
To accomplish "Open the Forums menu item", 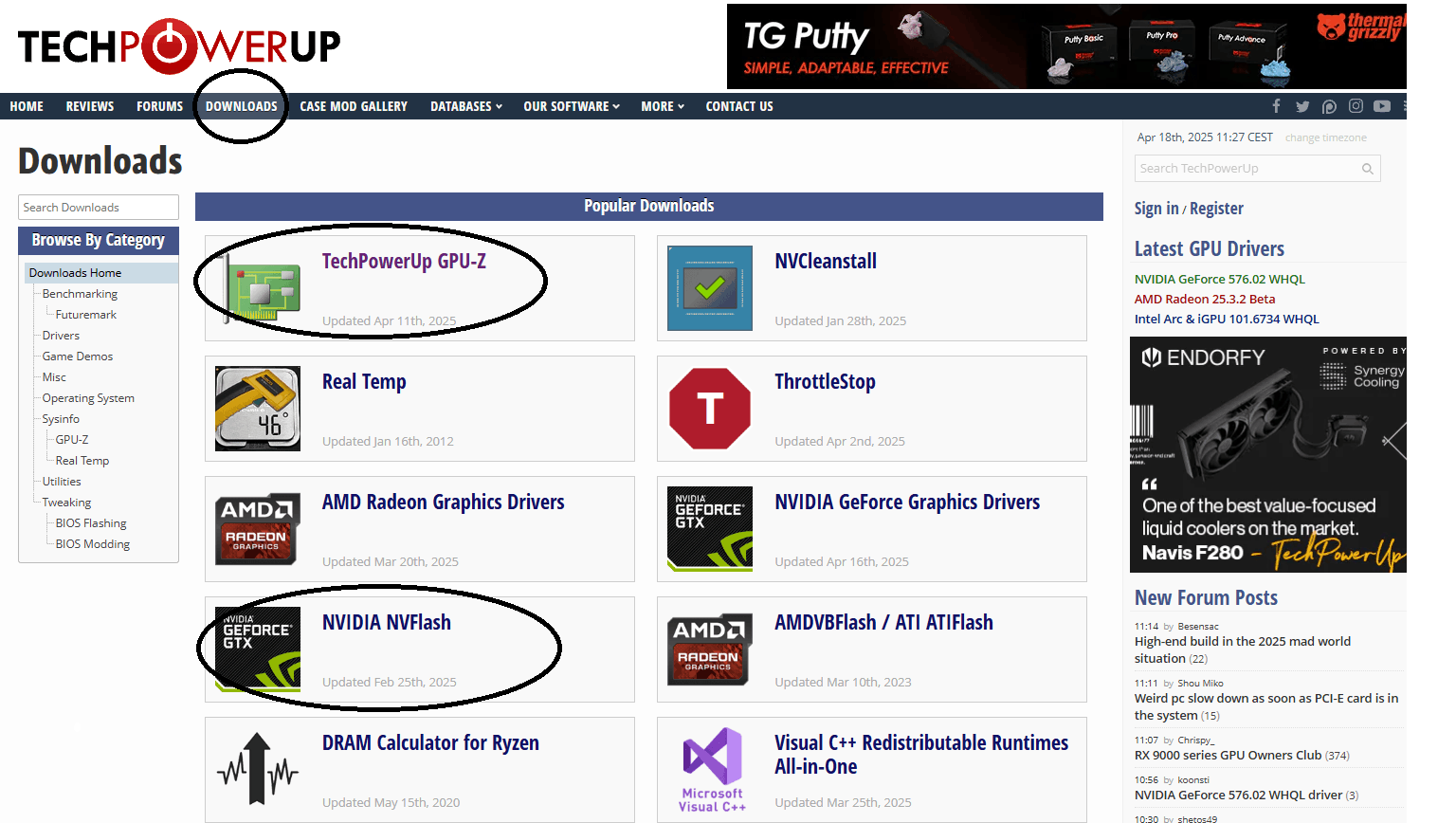I will tap(159, 106).
